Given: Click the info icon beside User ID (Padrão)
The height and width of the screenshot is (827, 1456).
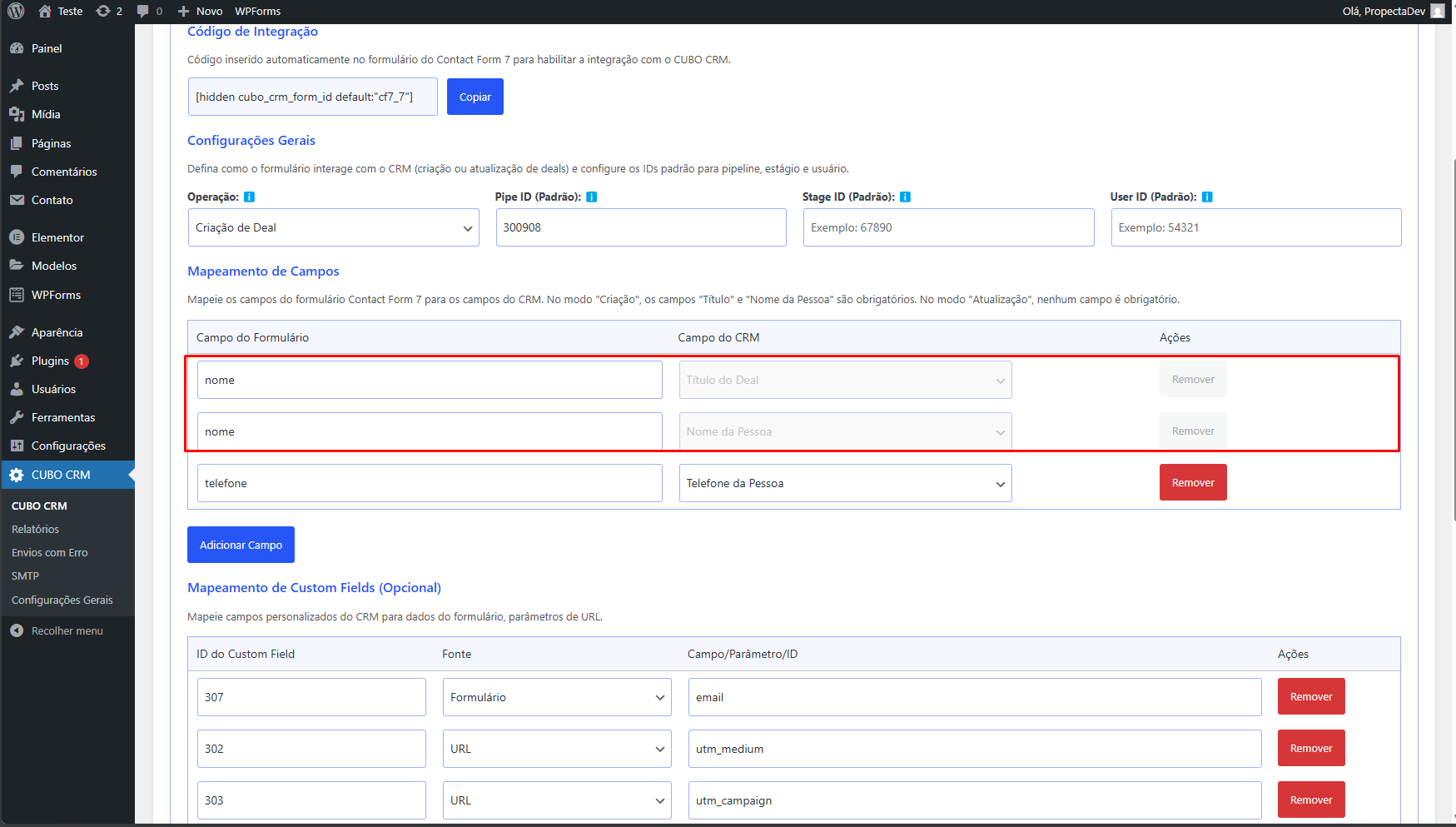Looking at the screenshot, I should 1207,197.
